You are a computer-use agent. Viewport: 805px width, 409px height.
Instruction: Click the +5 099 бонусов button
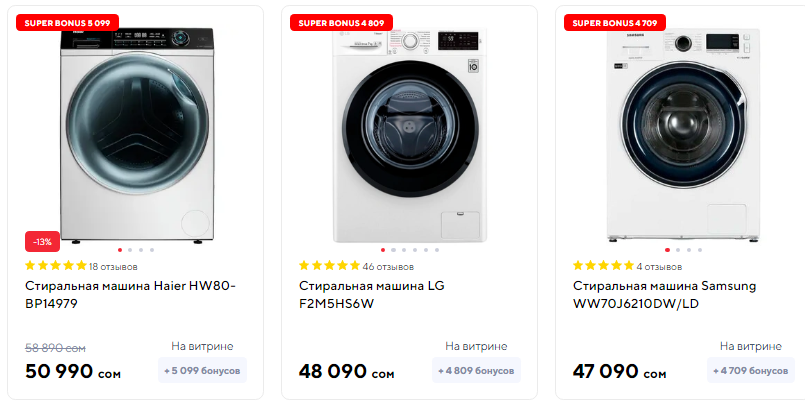click(x=203, y=371)
